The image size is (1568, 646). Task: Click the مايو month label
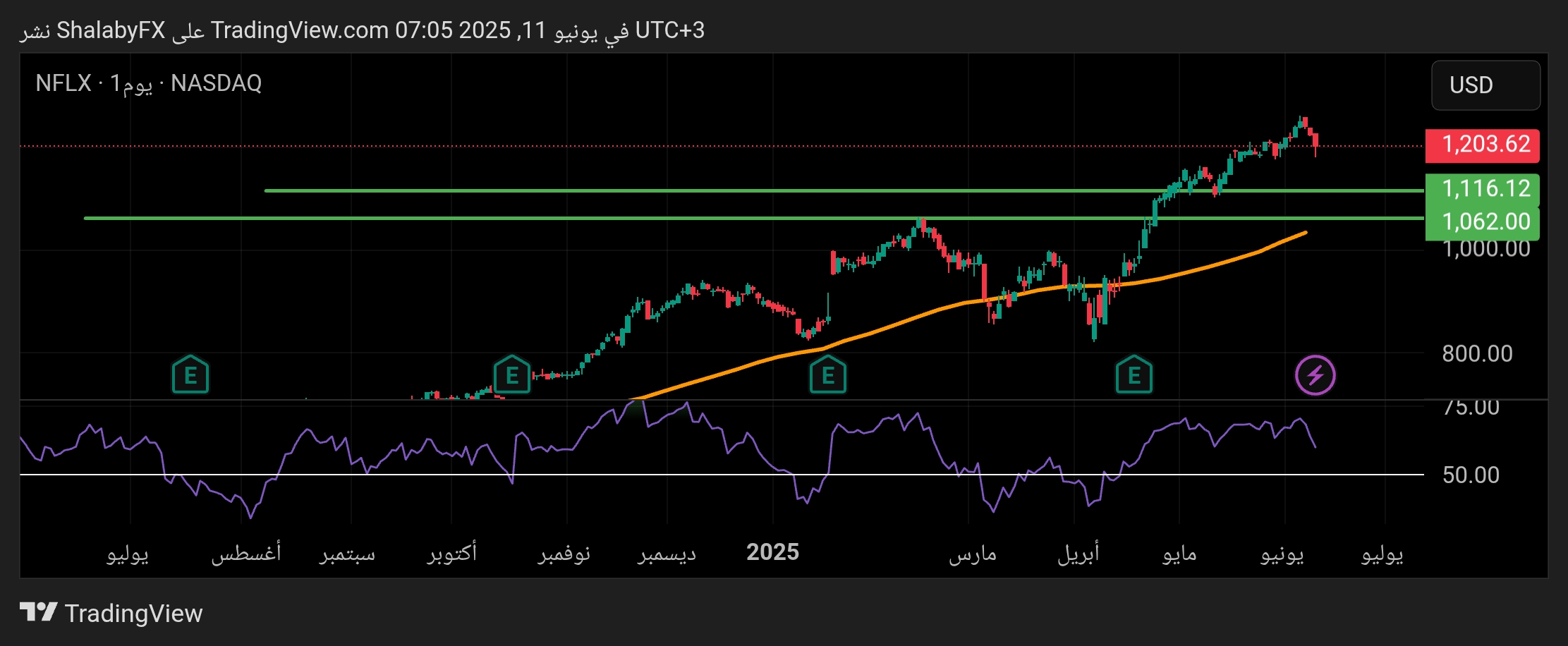(1179, 554)
